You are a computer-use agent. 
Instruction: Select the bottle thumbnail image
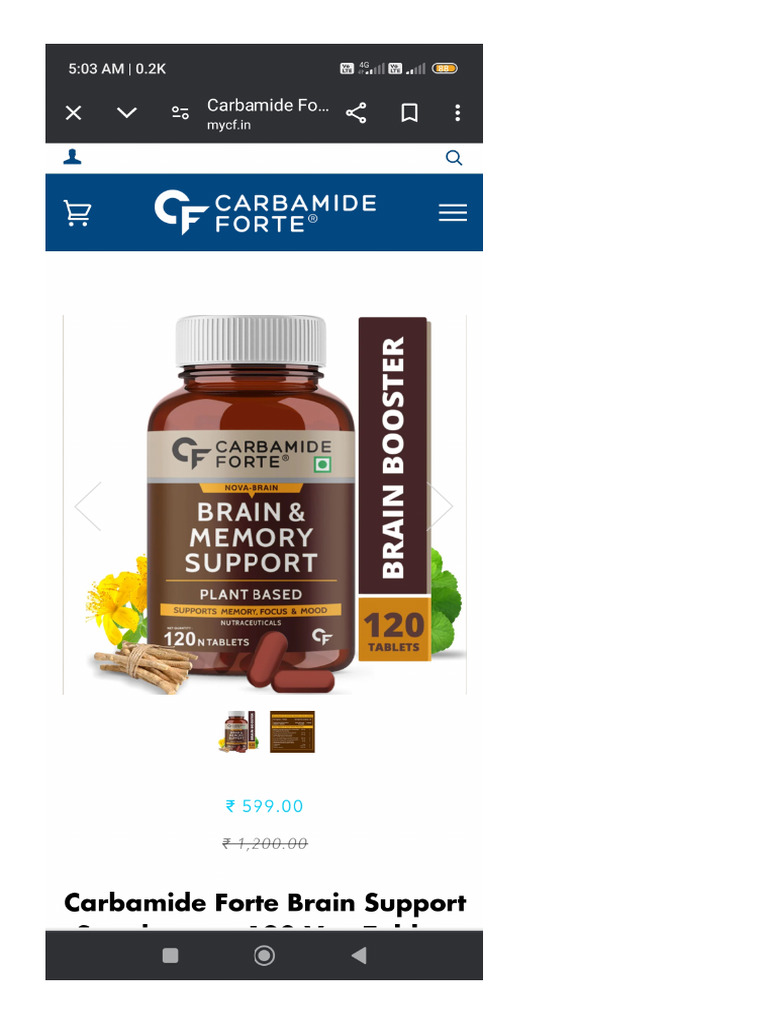239,731
